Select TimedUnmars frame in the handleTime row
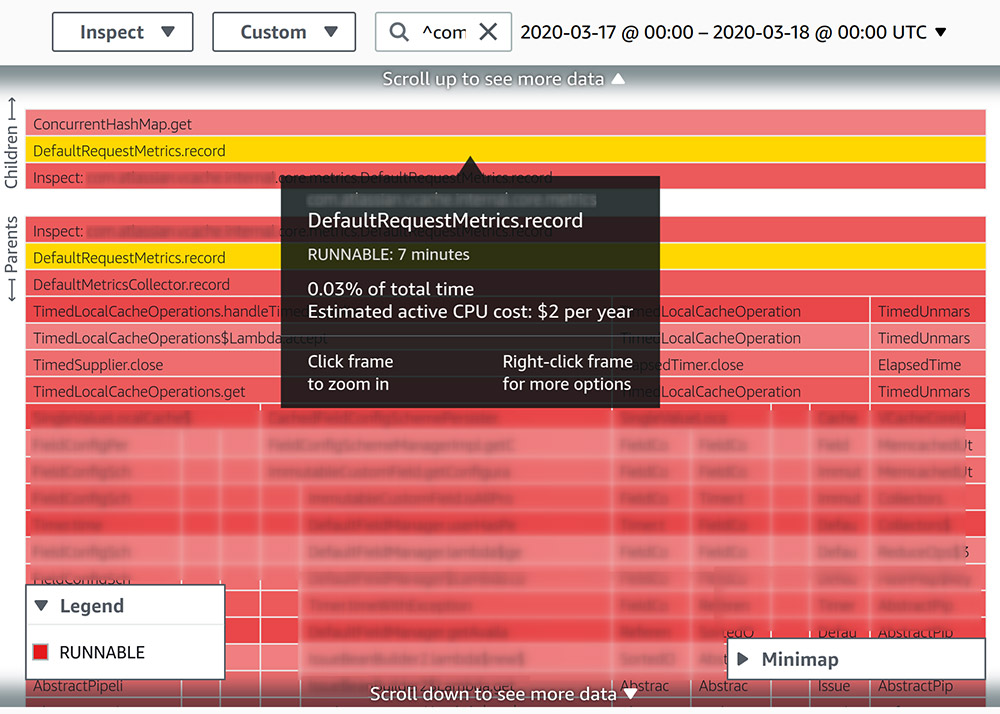Screen dimensions: 1000x714 (x=928, y=311)
